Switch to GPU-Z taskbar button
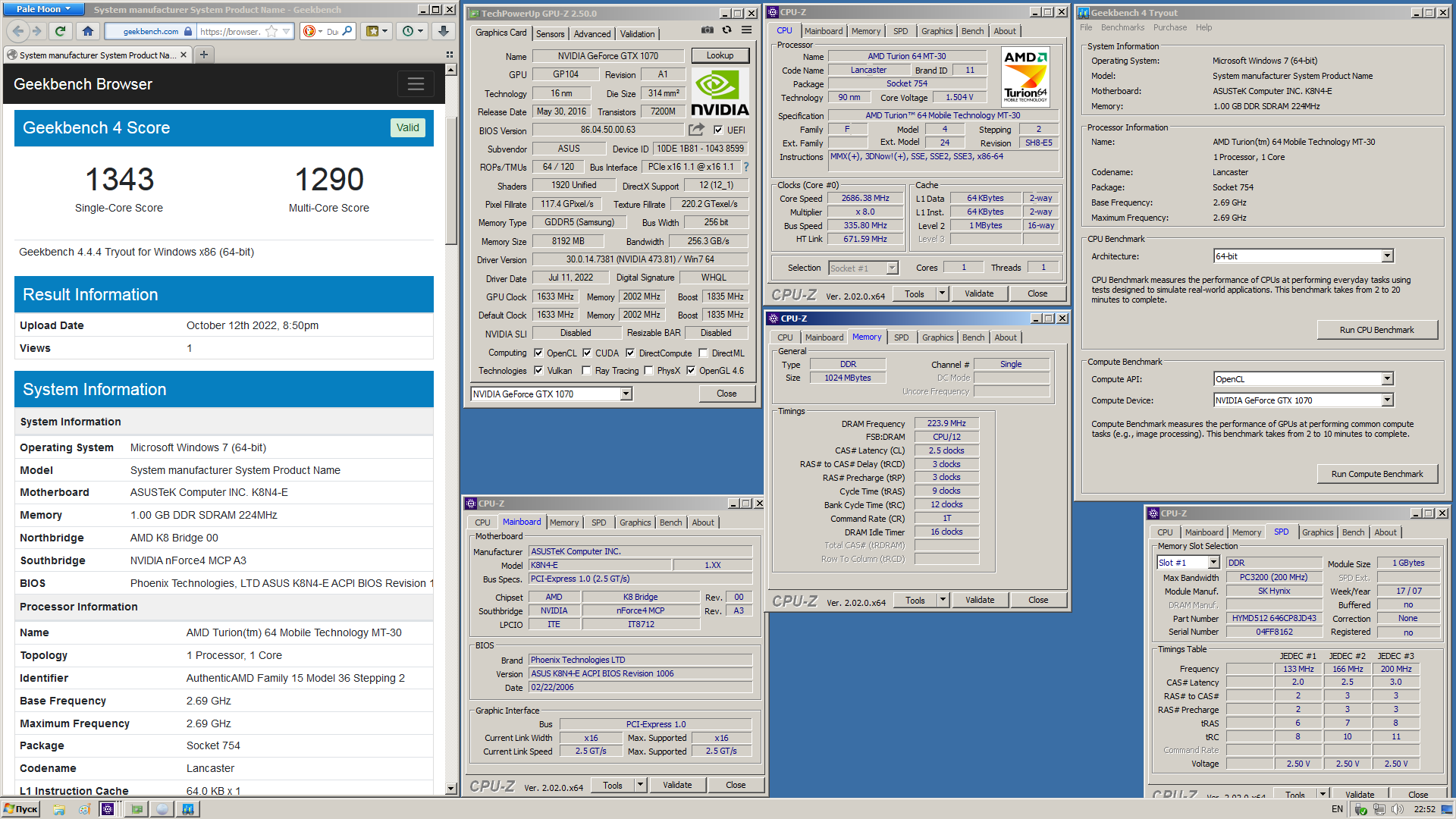Viewport: 1456px width, 819px height. tap(137, 809)
